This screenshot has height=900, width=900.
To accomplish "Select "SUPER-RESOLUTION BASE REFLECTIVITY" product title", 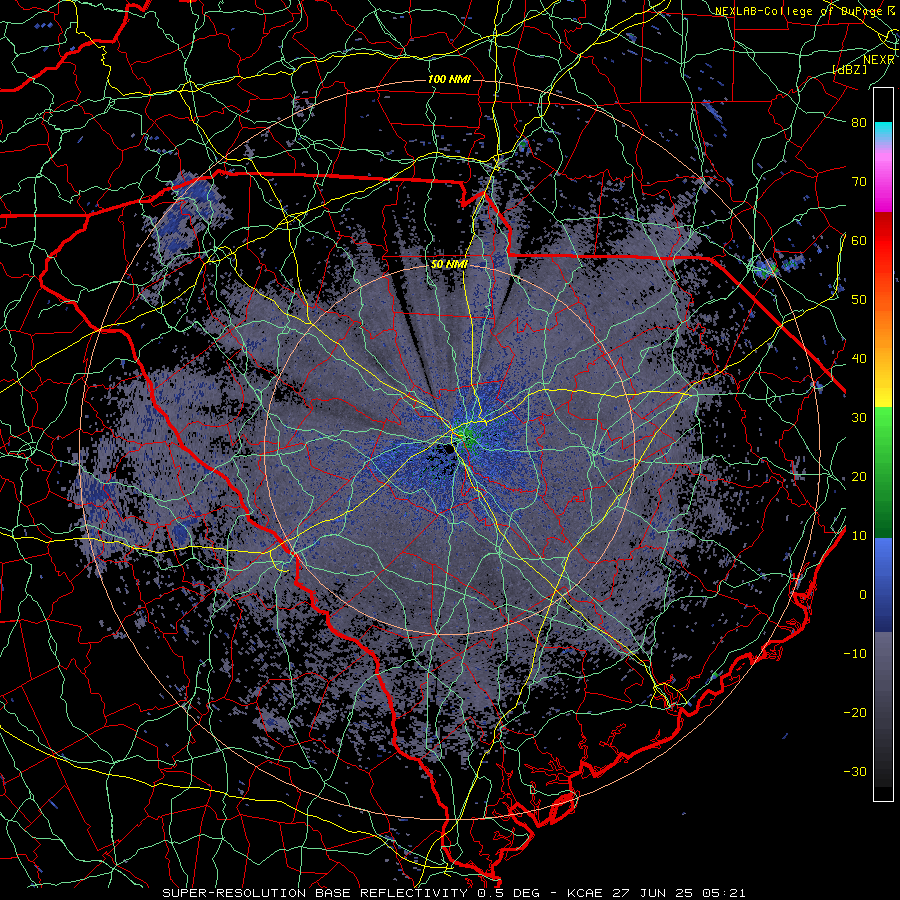I will tap(315, 893).
